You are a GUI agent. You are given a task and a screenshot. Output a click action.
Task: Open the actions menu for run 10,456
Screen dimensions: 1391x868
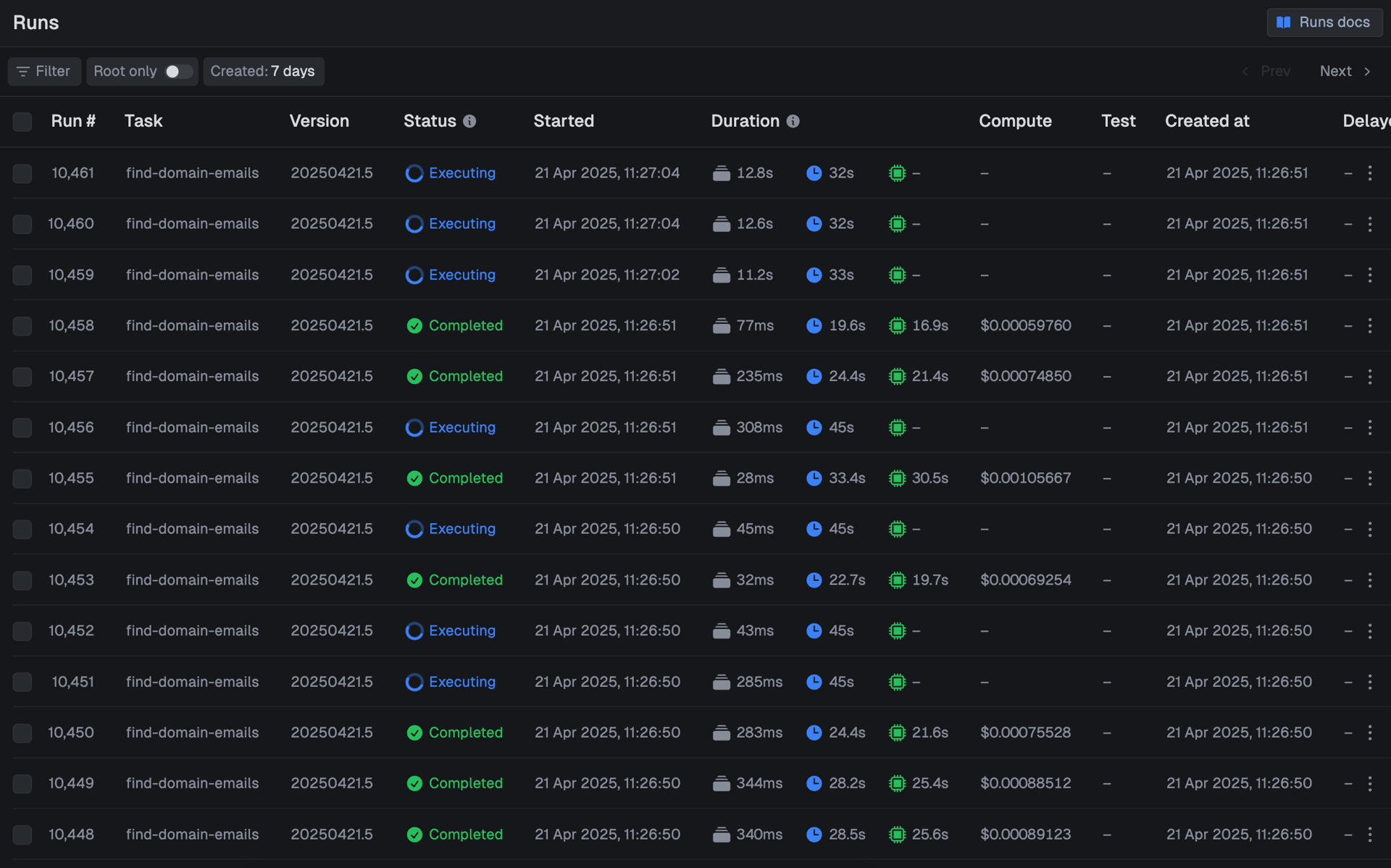click(1369, 427)
